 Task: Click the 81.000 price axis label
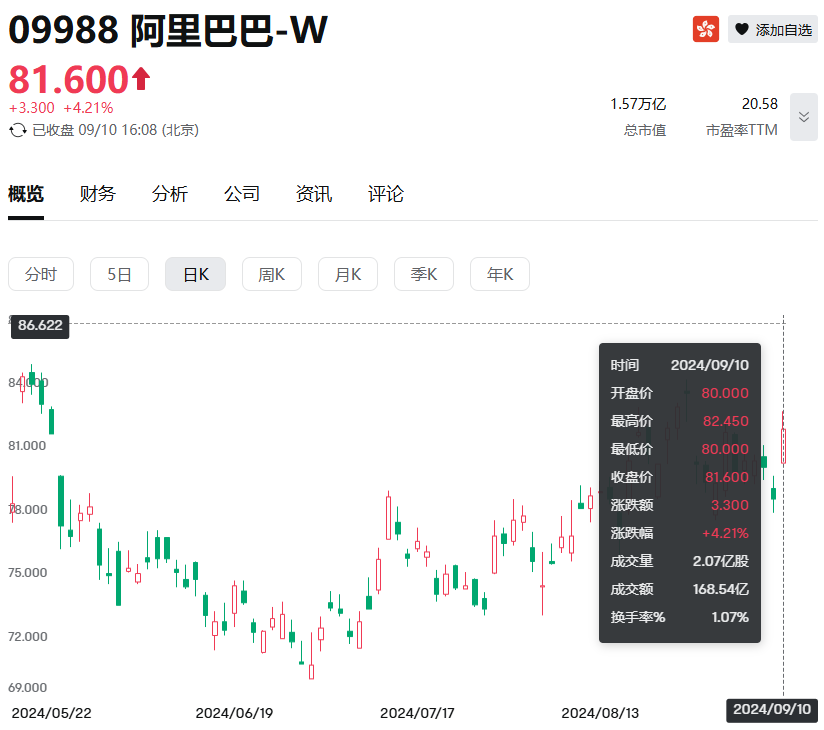pos(27,446)
